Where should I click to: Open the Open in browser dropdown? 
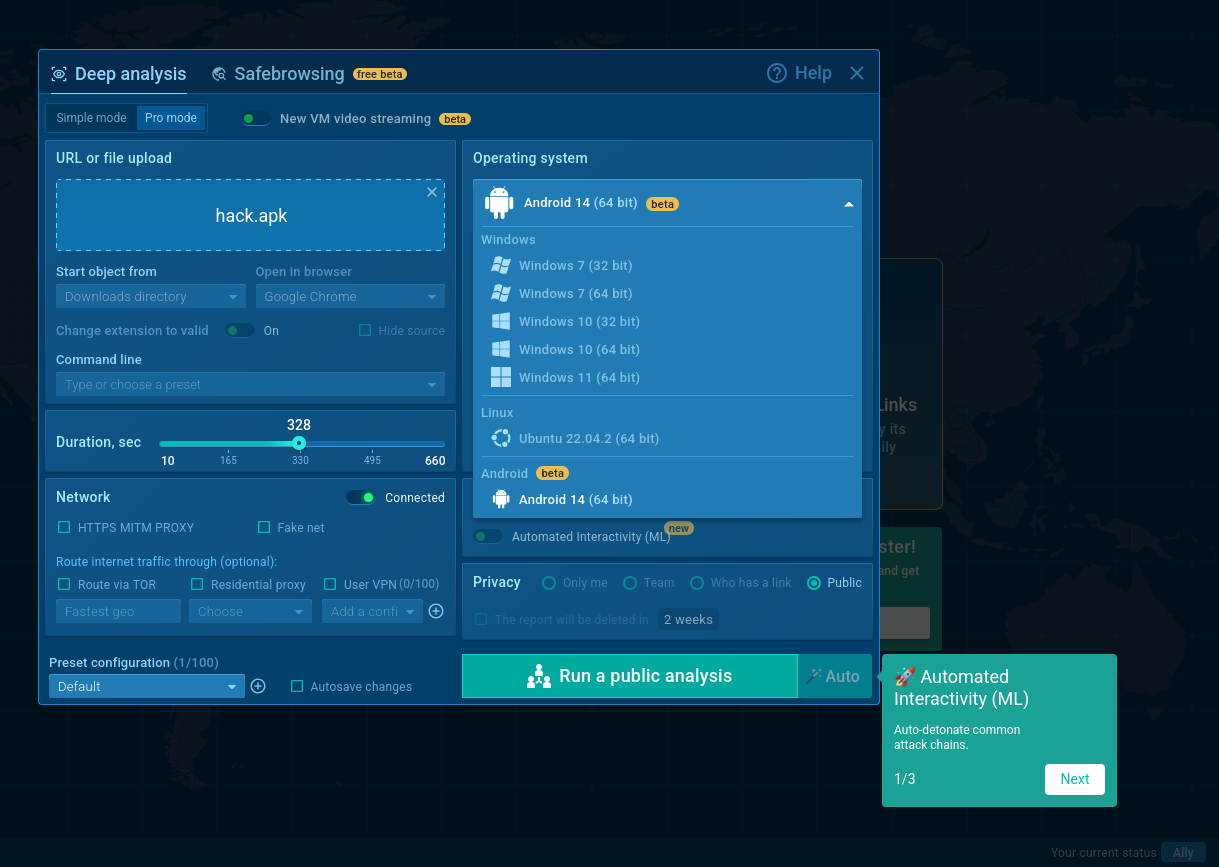click(x=350, y=297)
